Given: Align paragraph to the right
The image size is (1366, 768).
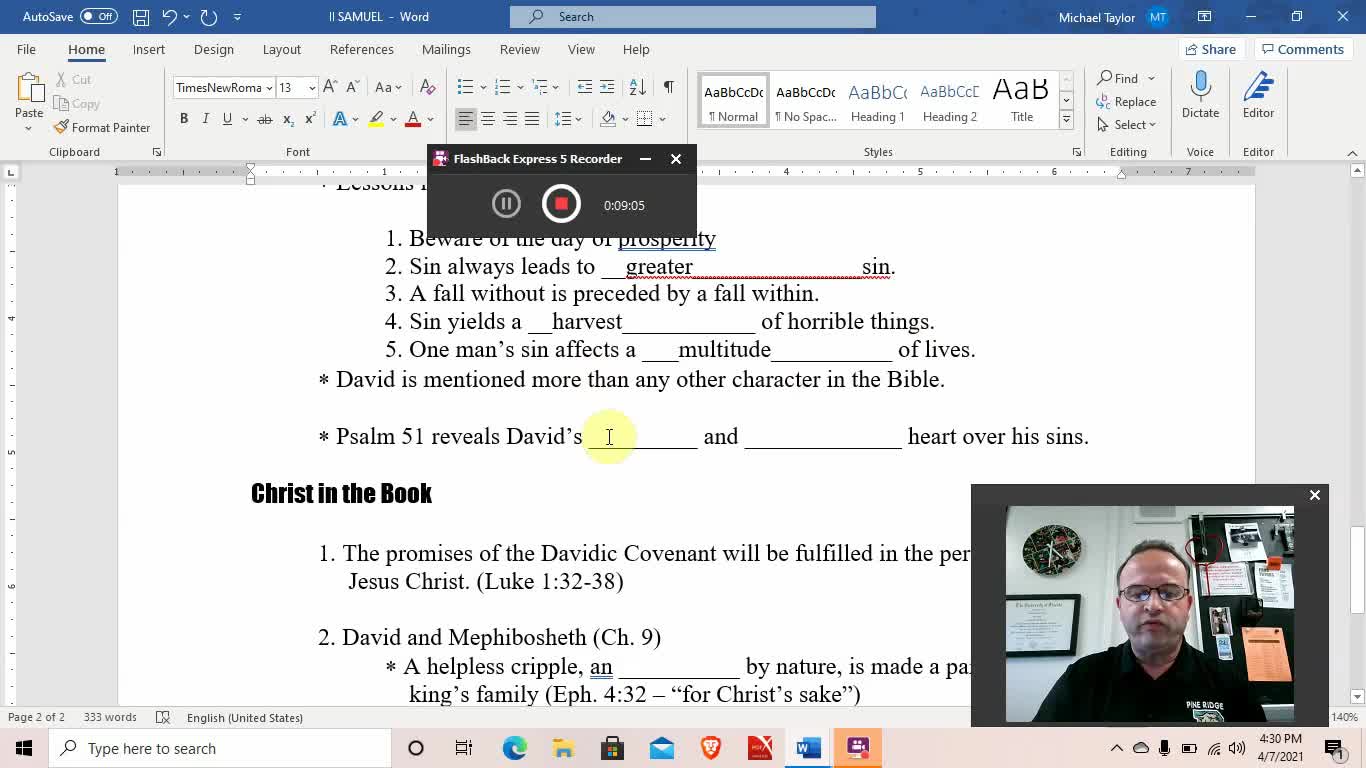Looking at the screenshot, I should coord(510,119).
